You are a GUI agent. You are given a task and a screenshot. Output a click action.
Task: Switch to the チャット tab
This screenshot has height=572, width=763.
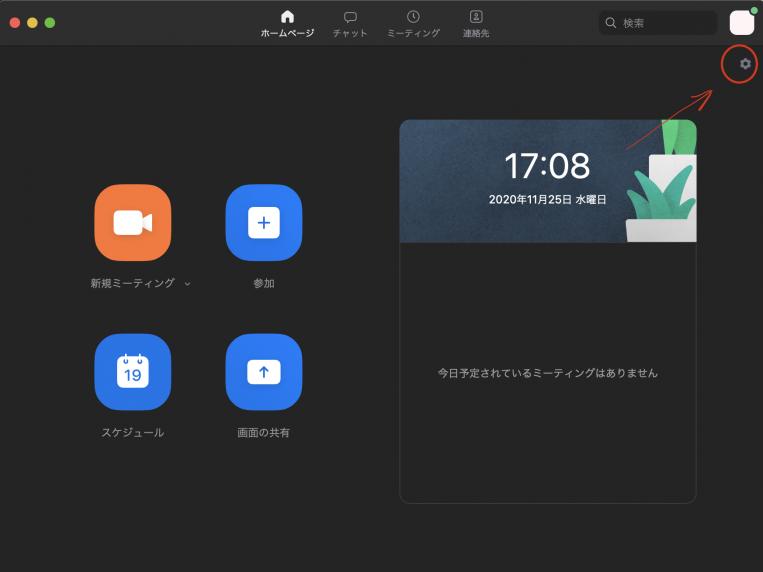pyautogui.click(x=350, y=24)
